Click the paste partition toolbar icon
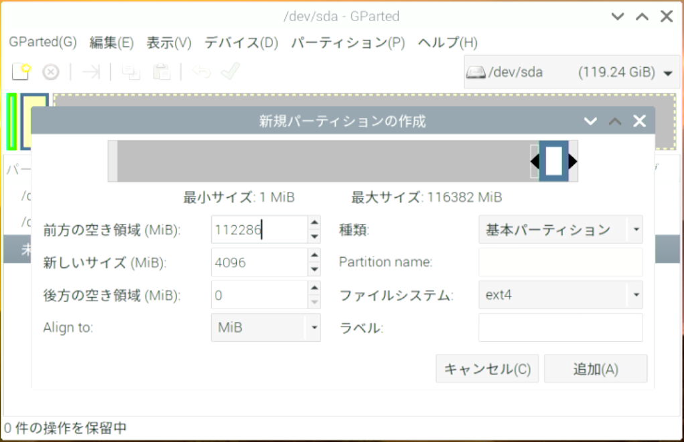684x442 pixels. [161, 72]
